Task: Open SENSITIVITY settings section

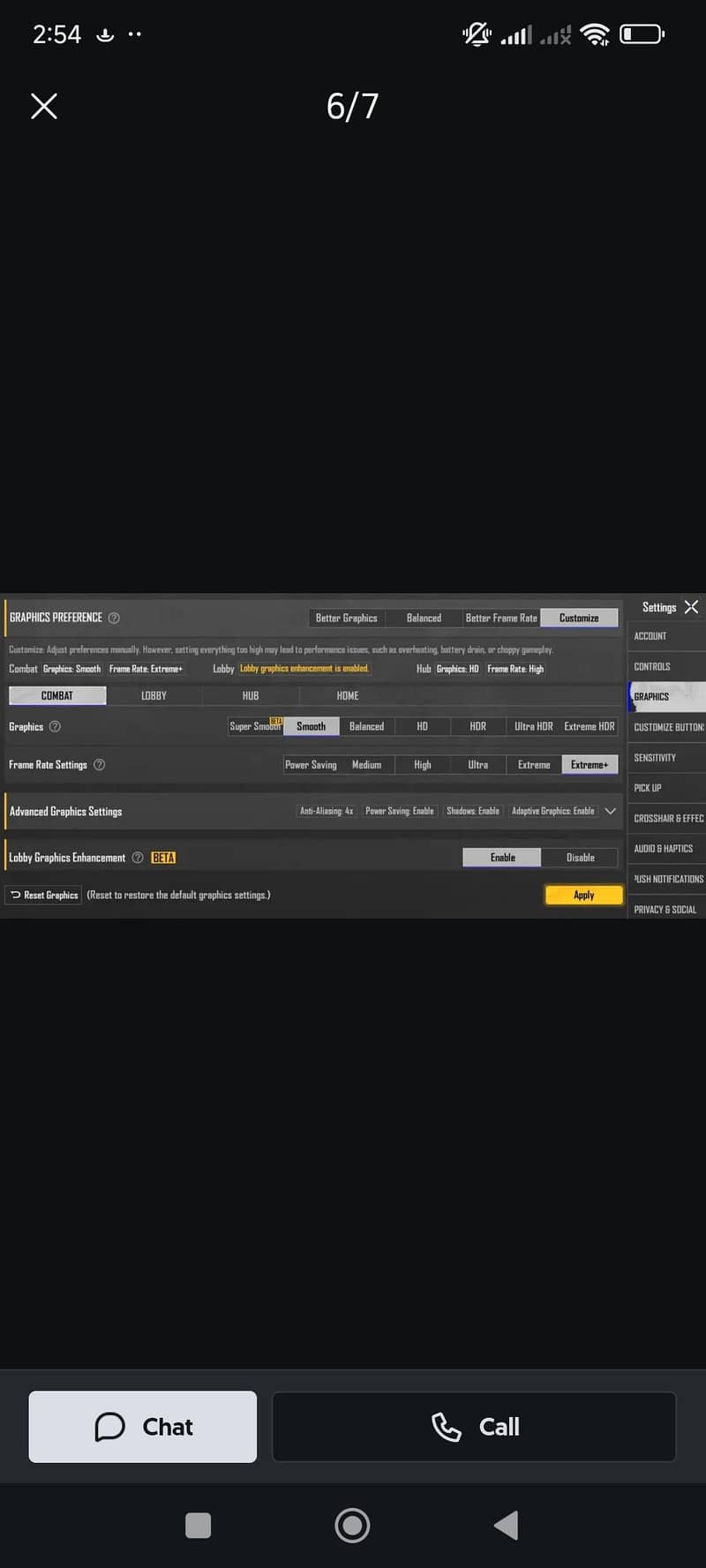Action: point(666,757)
